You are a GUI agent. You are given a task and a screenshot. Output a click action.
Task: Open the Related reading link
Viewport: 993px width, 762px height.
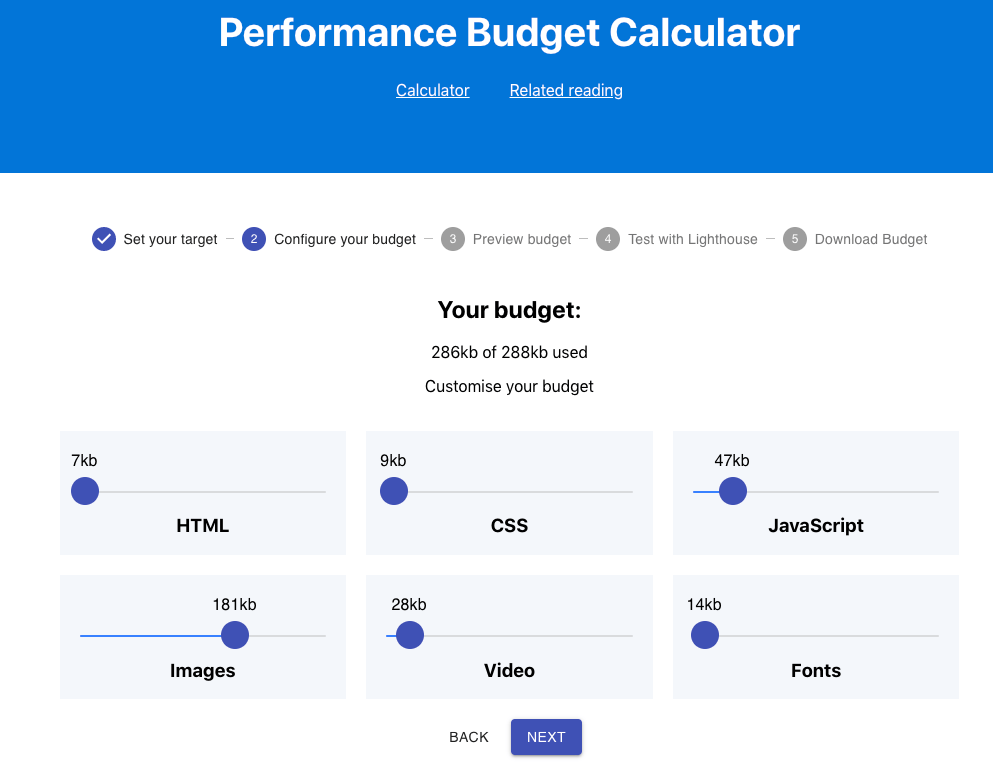tap(566, 90)
